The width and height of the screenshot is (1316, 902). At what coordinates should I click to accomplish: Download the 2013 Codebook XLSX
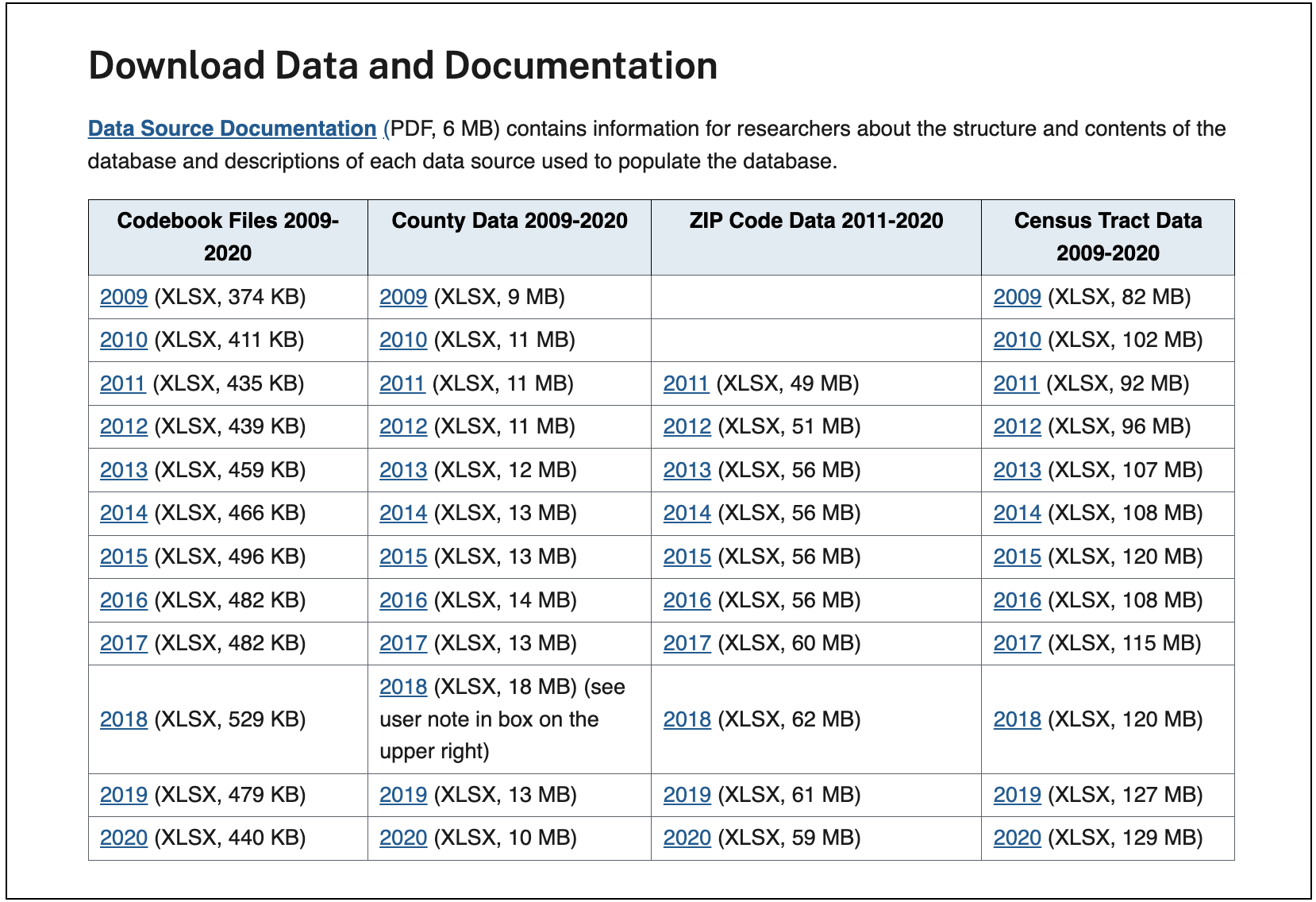[124, 470]
